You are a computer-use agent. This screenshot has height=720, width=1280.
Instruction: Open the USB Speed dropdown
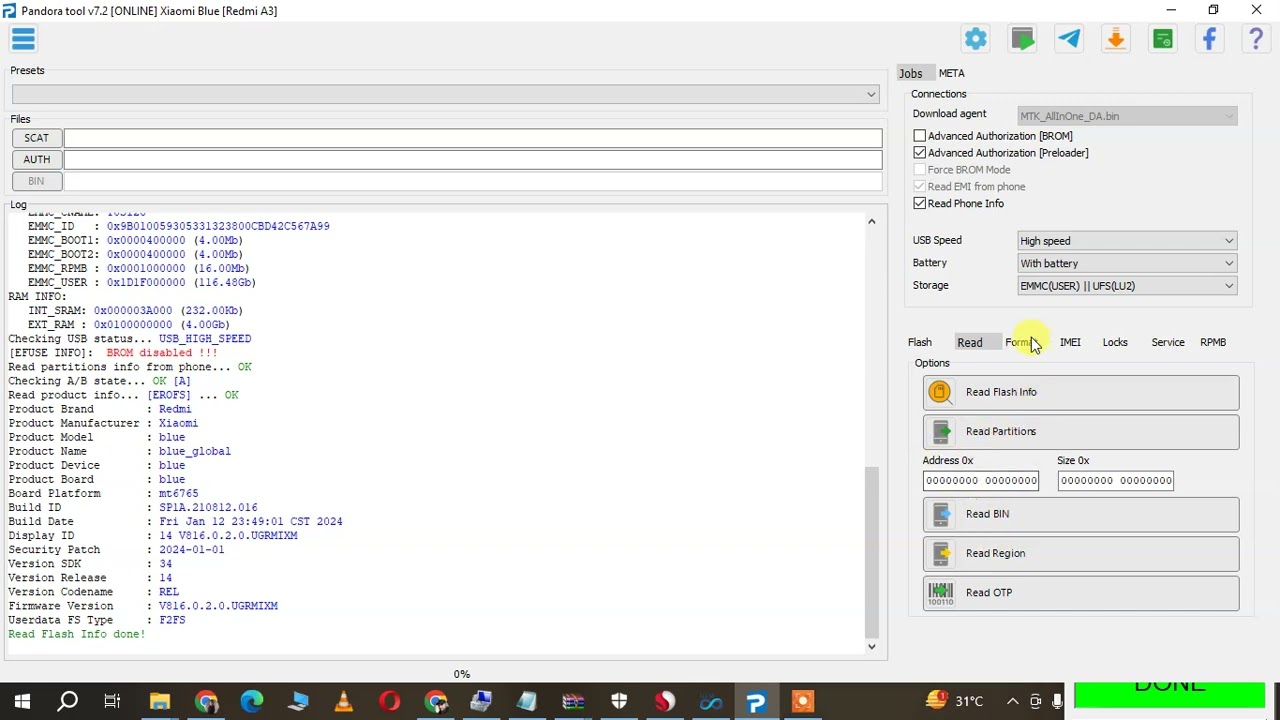tap(1127, 241)
